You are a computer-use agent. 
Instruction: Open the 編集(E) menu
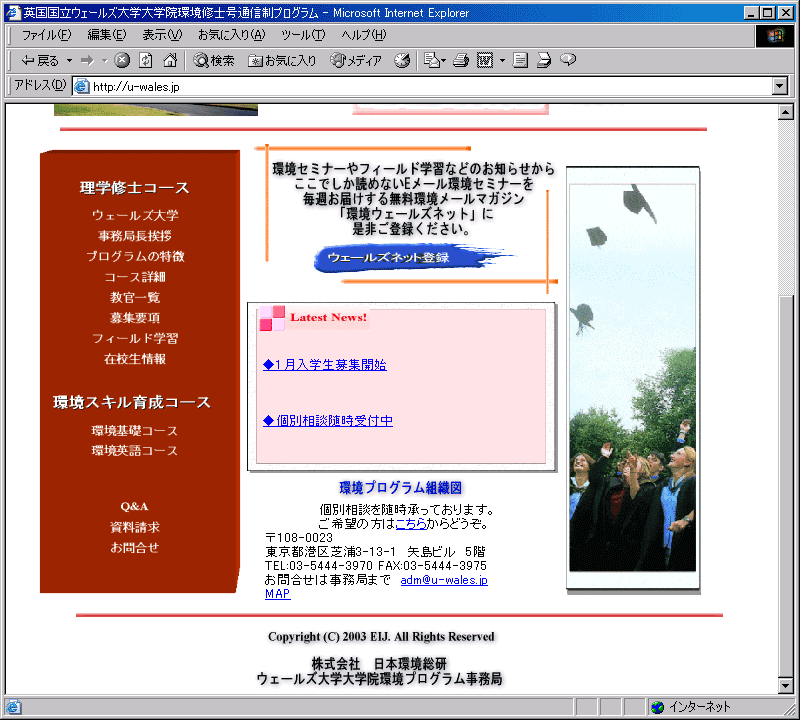click(x=107, y=35)
